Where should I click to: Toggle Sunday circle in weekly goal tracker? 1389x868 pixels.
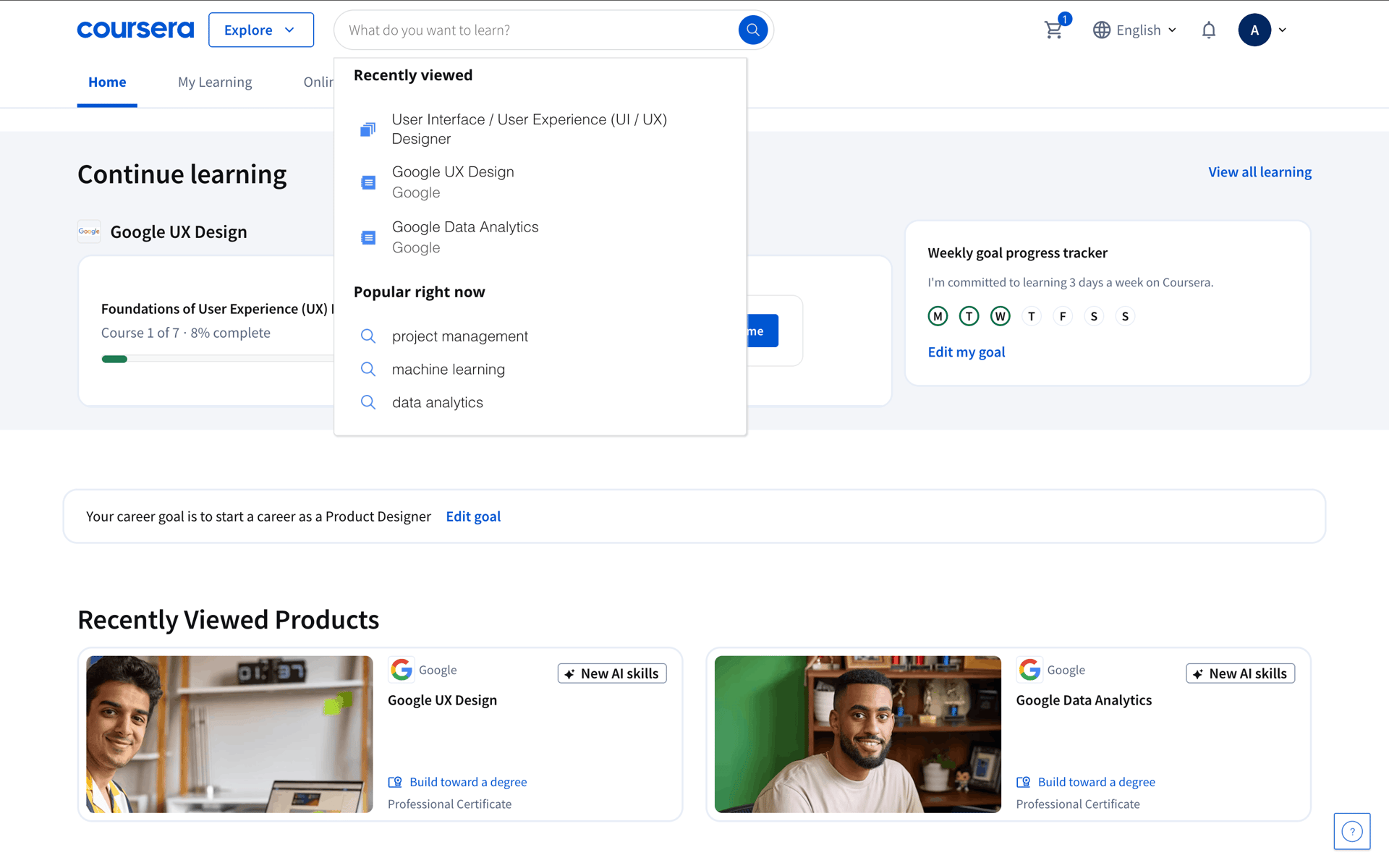coord(1125,316)
